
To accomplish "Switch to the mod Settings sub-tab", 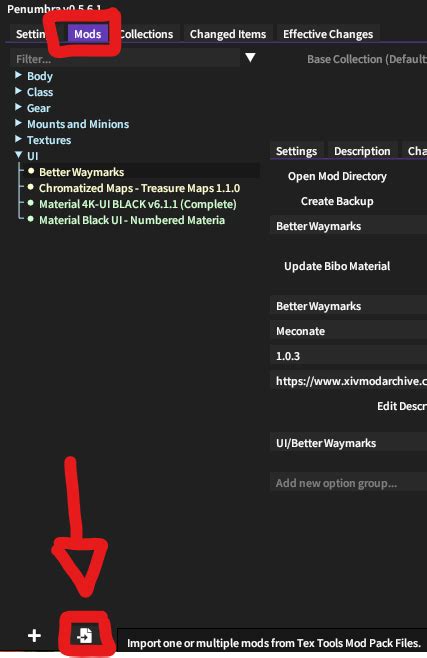I will tap(297, 151).
